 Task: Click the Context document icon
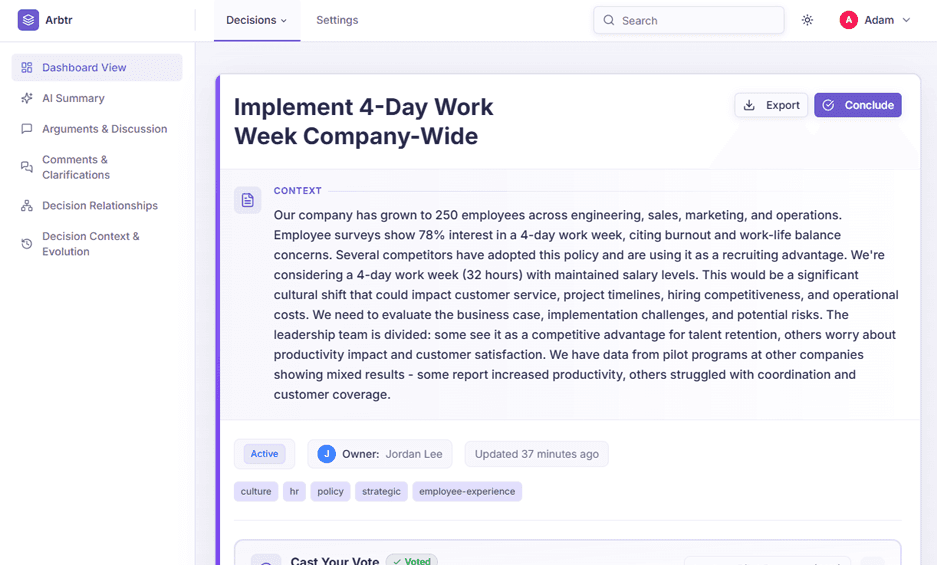coord(247,200)
